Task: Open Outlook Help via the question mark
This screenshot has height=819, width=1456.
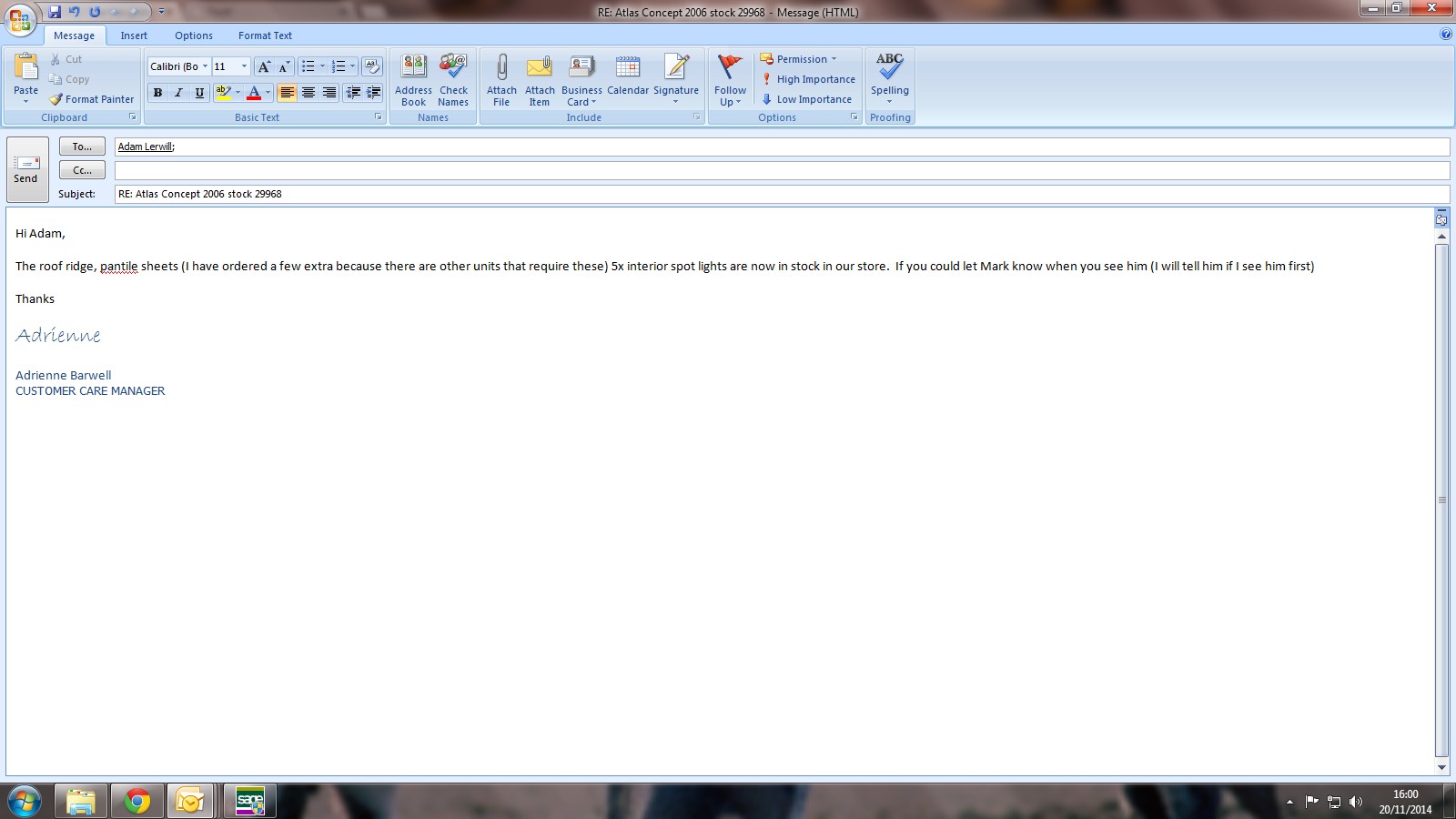Action: tap(1446, 35)
